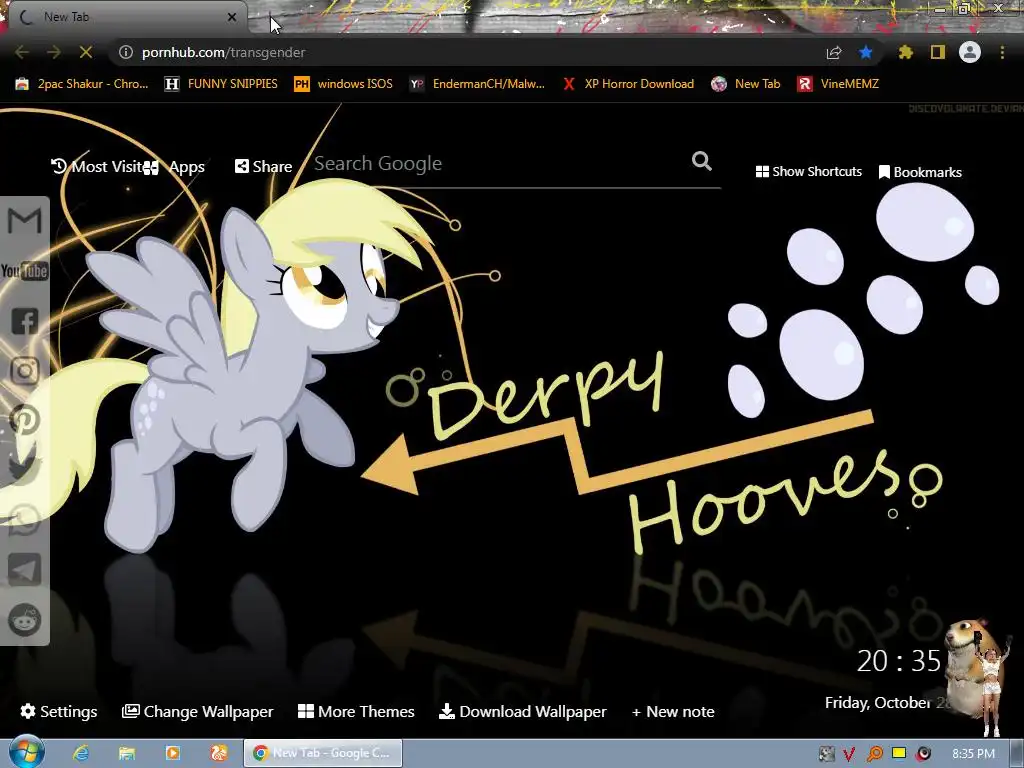
Task: Open the 2pac Shakur bookmark
Action: pyautogui.click(x=82, y=84)
